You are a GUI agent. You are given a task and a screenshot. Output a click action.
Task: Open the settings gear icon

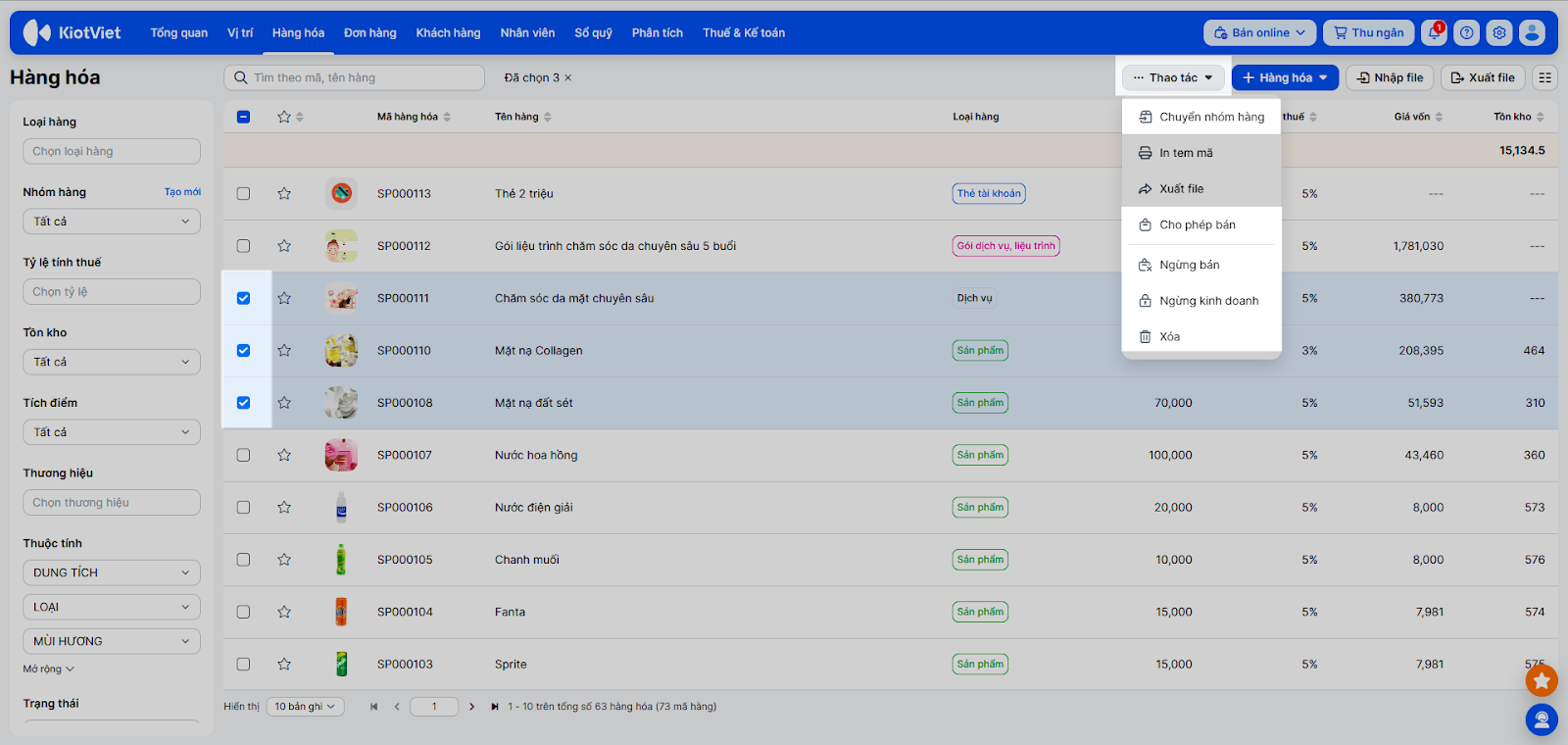[1499, 32]
